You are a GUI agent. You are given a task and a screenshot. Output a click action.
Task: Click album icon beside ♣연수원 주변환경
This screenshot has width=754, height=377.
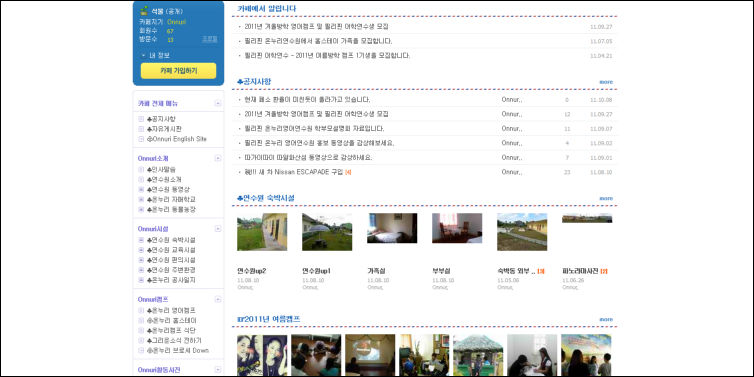tap(141, 270)
